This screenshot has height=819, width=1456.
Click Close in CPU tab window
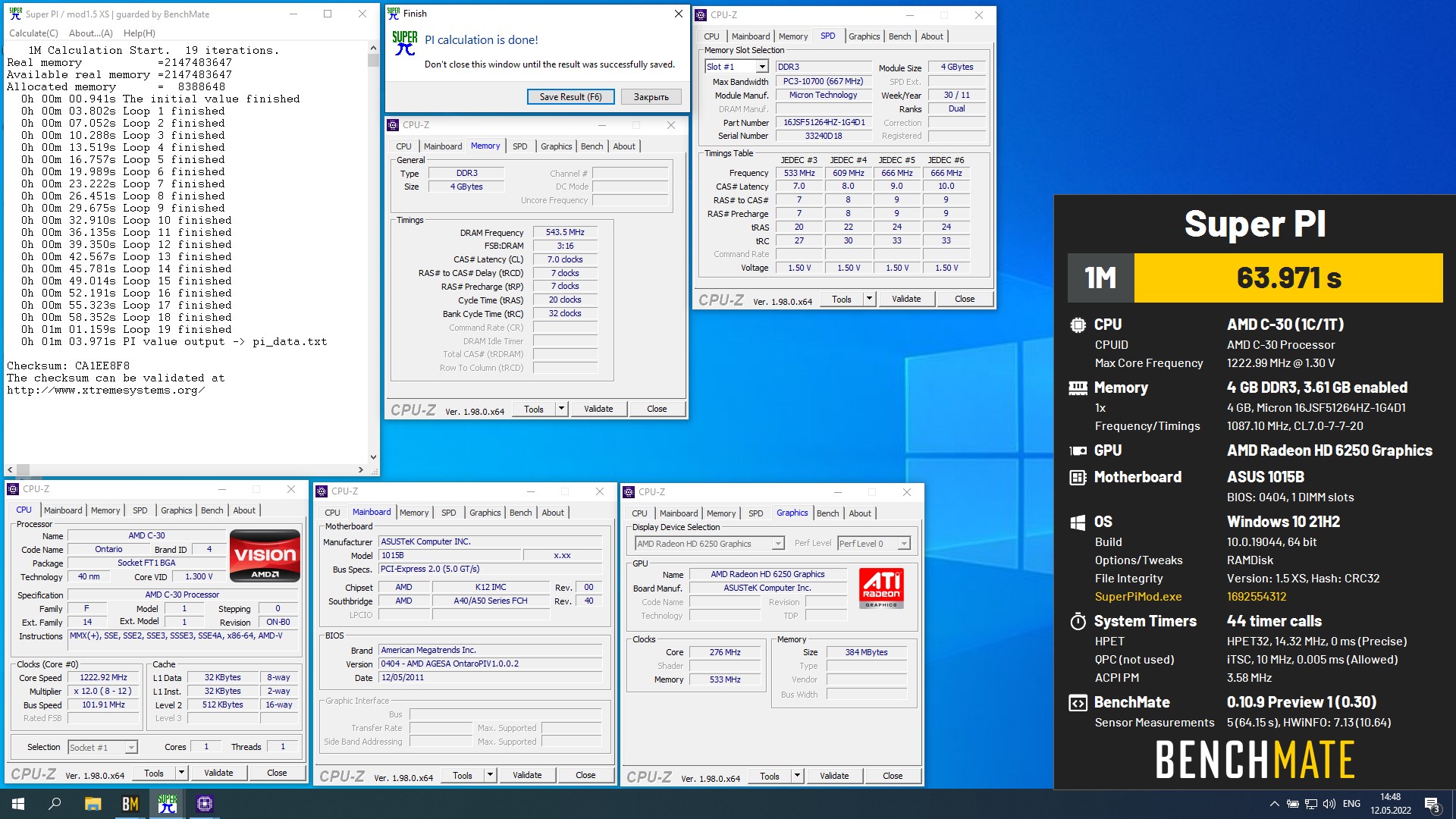pos(277,773)
